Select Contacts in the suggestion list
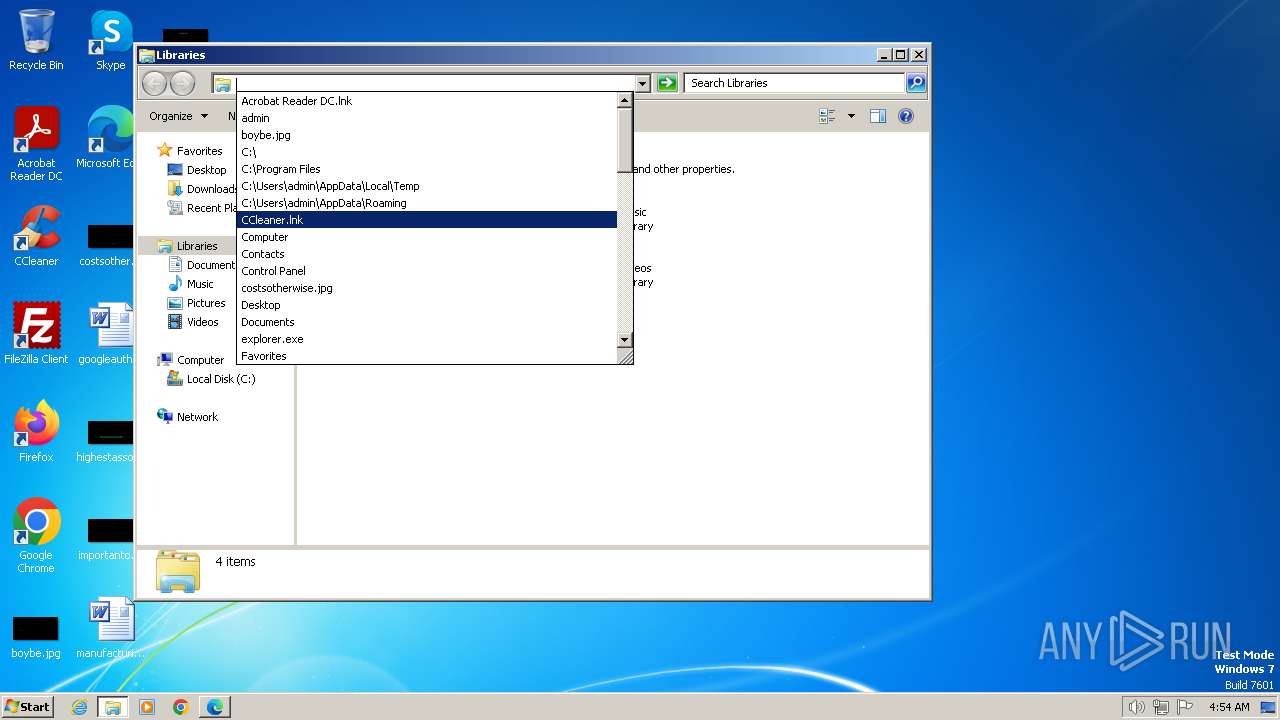 tap(426, 254)
